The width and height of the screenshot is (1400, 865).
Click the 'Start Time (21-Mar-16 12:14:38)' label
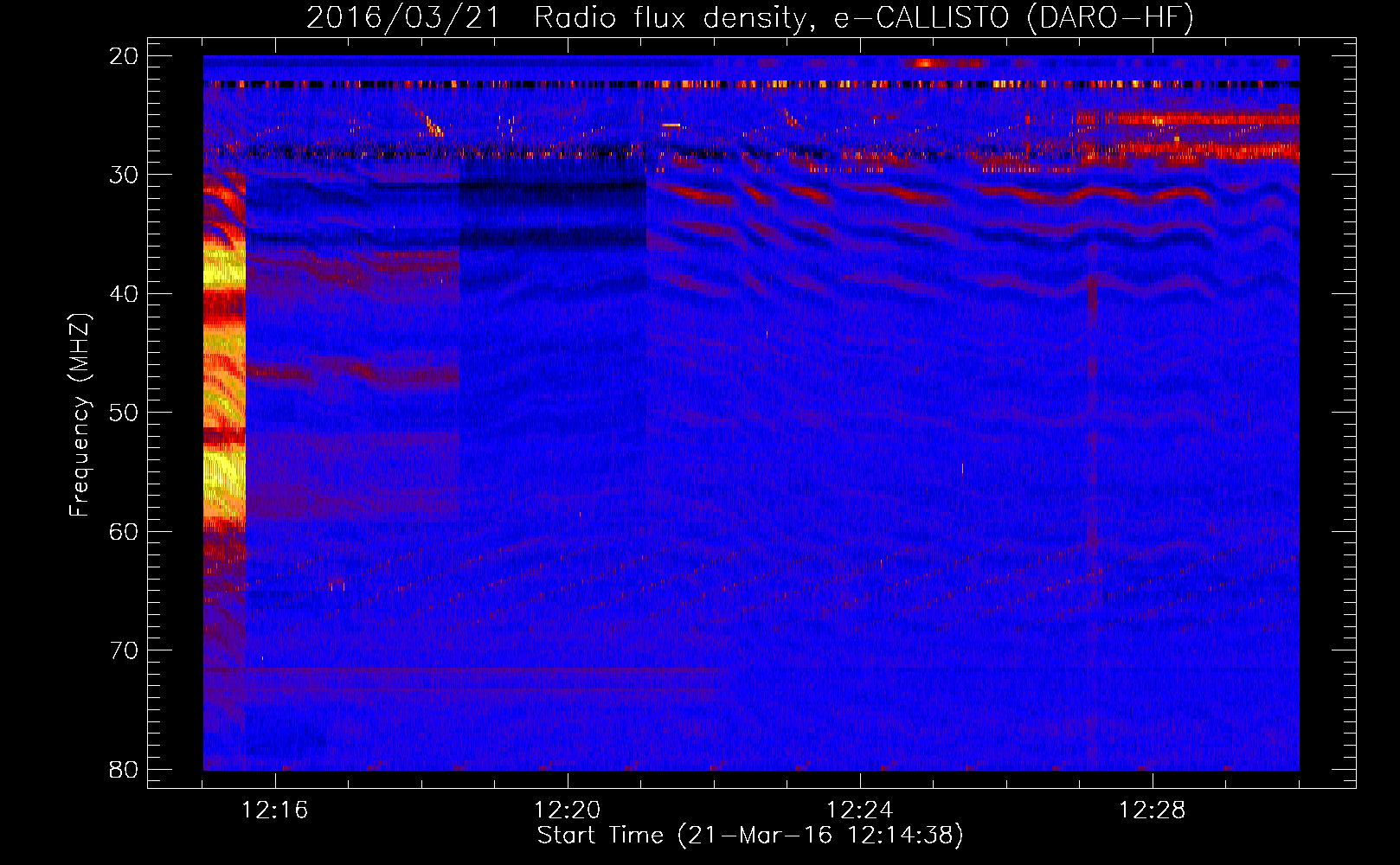750,836
